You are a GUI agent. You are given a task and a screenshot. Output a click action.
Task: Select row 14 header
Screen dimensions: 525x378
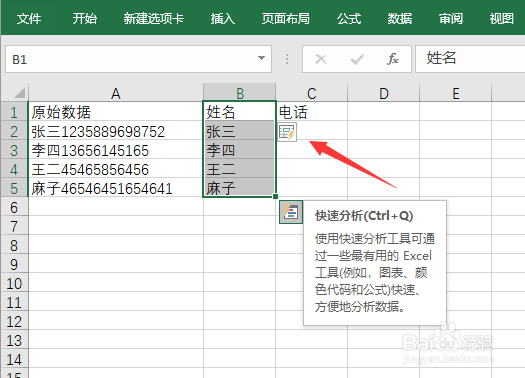(14, 359)
